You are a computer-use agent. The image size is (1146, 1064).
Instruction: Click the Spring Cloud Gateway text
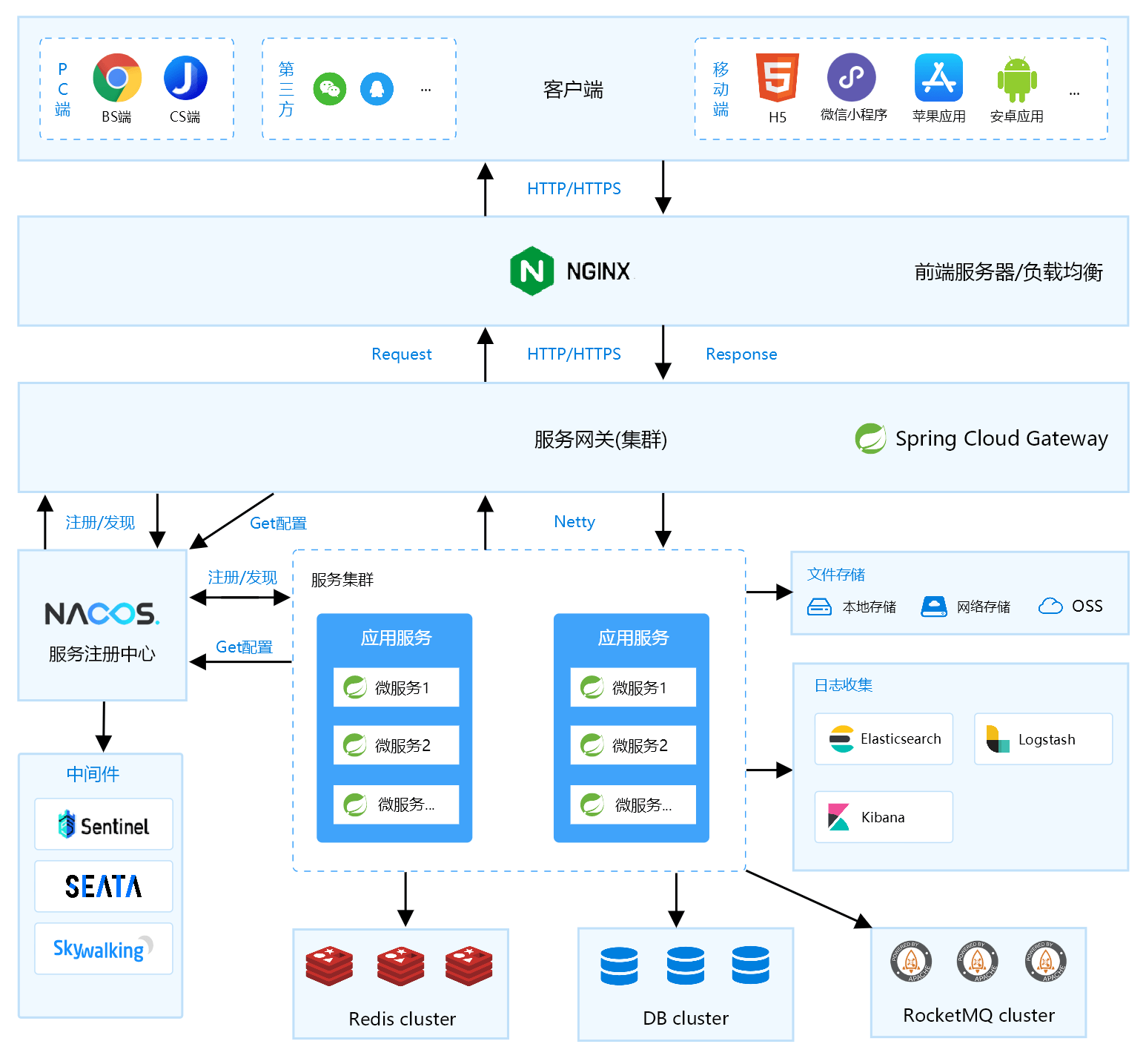(x=1001, y=438)
